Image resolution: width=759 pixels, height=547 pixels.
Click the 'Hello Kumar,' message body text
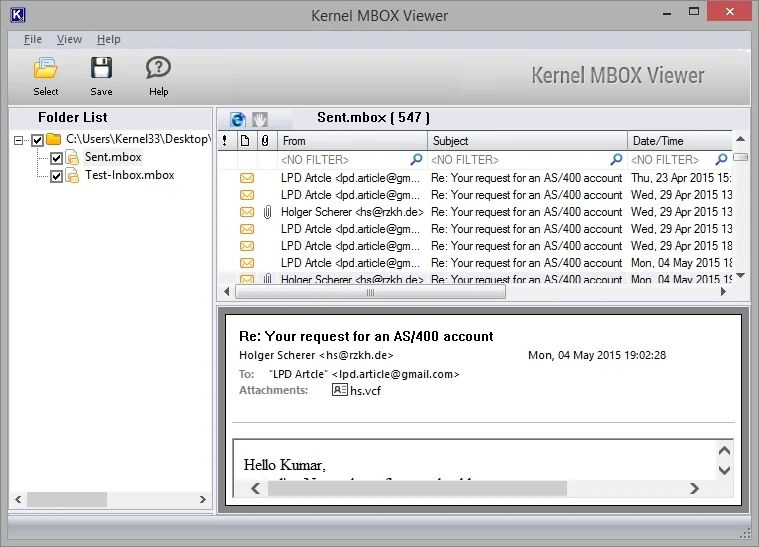(x=285, y=465)
